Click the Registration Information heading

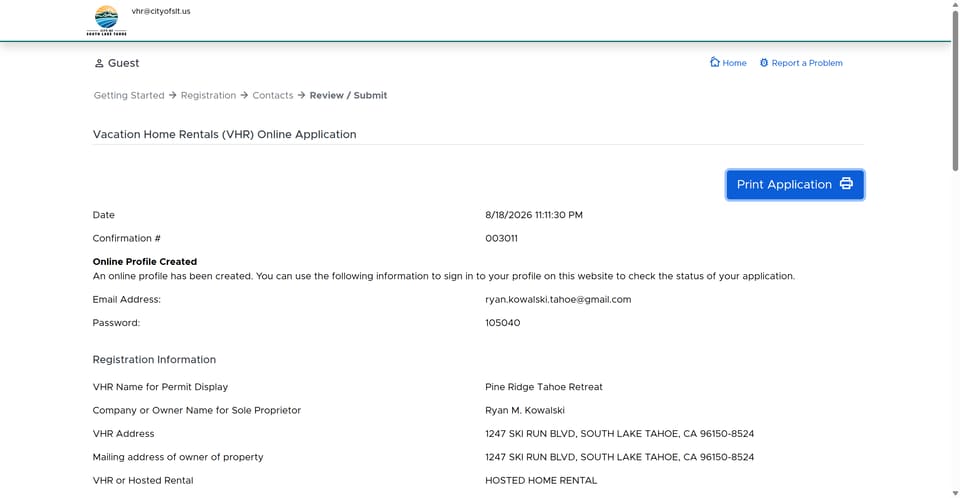(154, 360)
